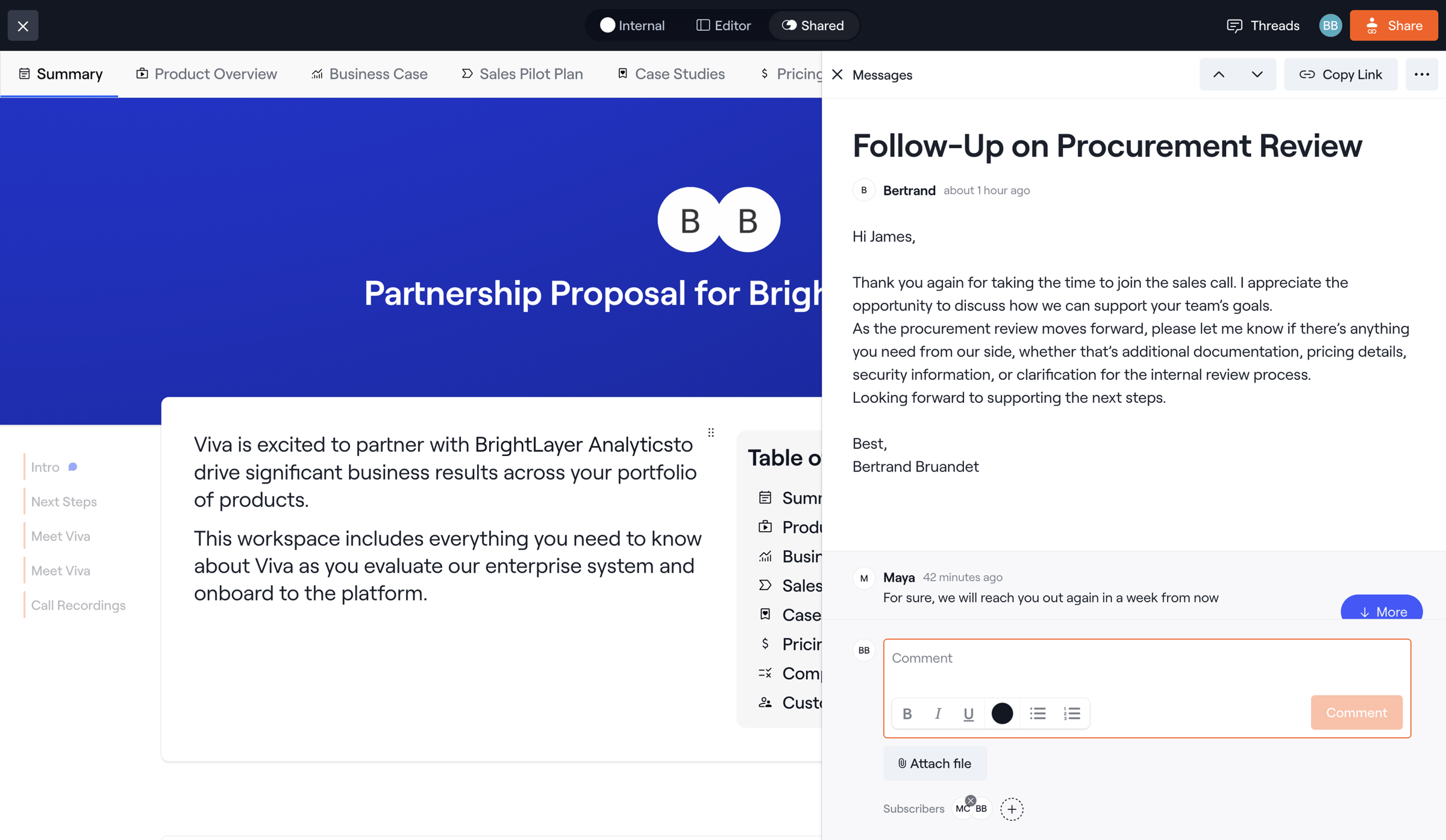The height and width of the screenshot is (840, 1446).
Task: Toggle bold formatting in comment
Action: tap(907, 713)
